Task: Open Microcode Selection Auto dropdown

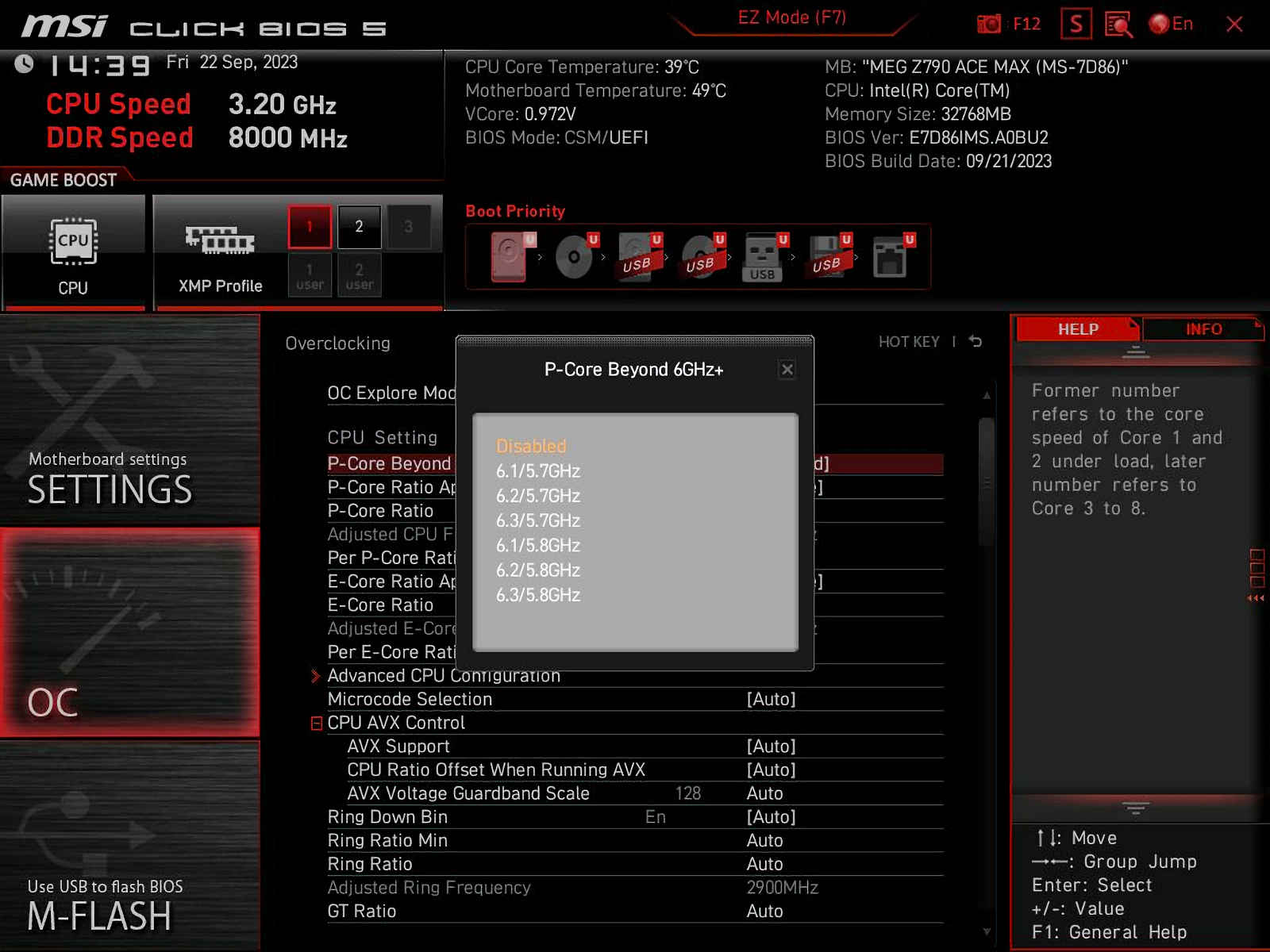Action: (x=772, y=699)
